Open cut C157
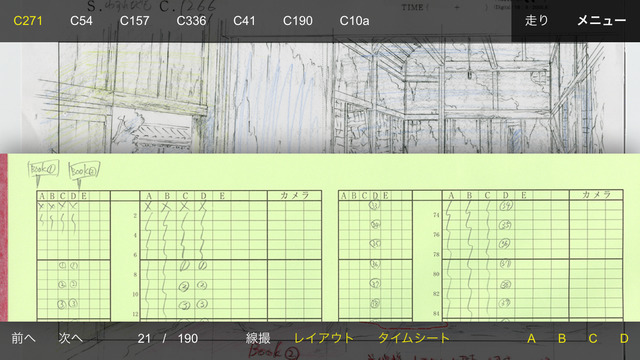This screenshot has width=640, height=360. [134, 21]
